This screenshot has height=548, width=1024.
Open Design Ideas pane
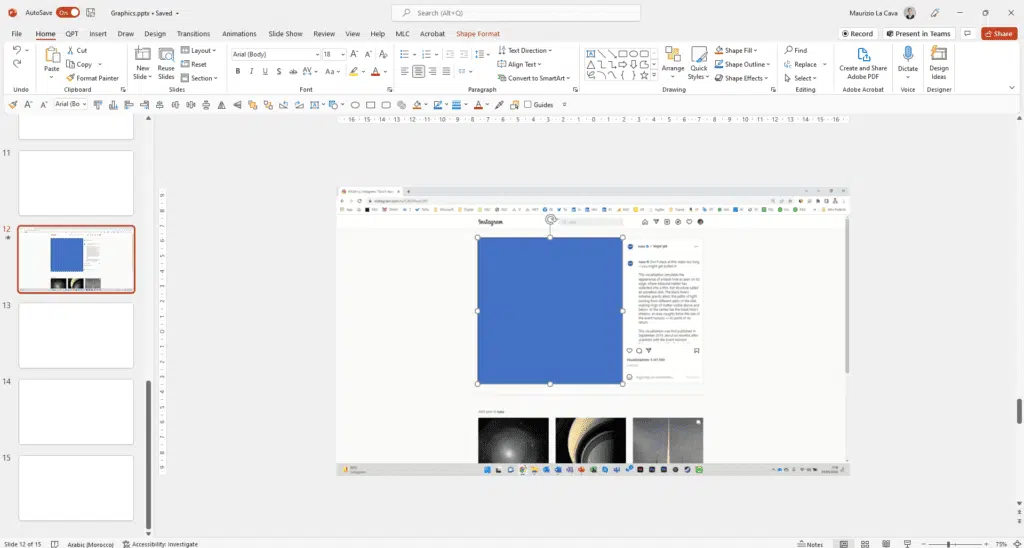pos(939,56)
